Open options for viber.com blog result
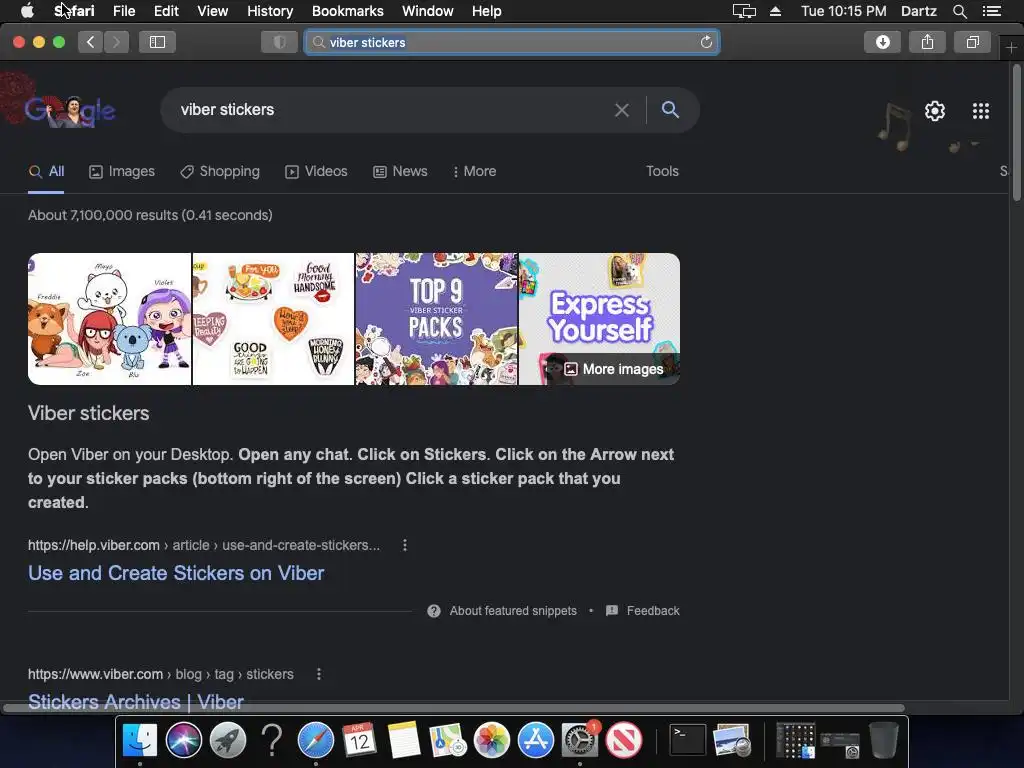 pyautogui.click(x=319, y=674)
